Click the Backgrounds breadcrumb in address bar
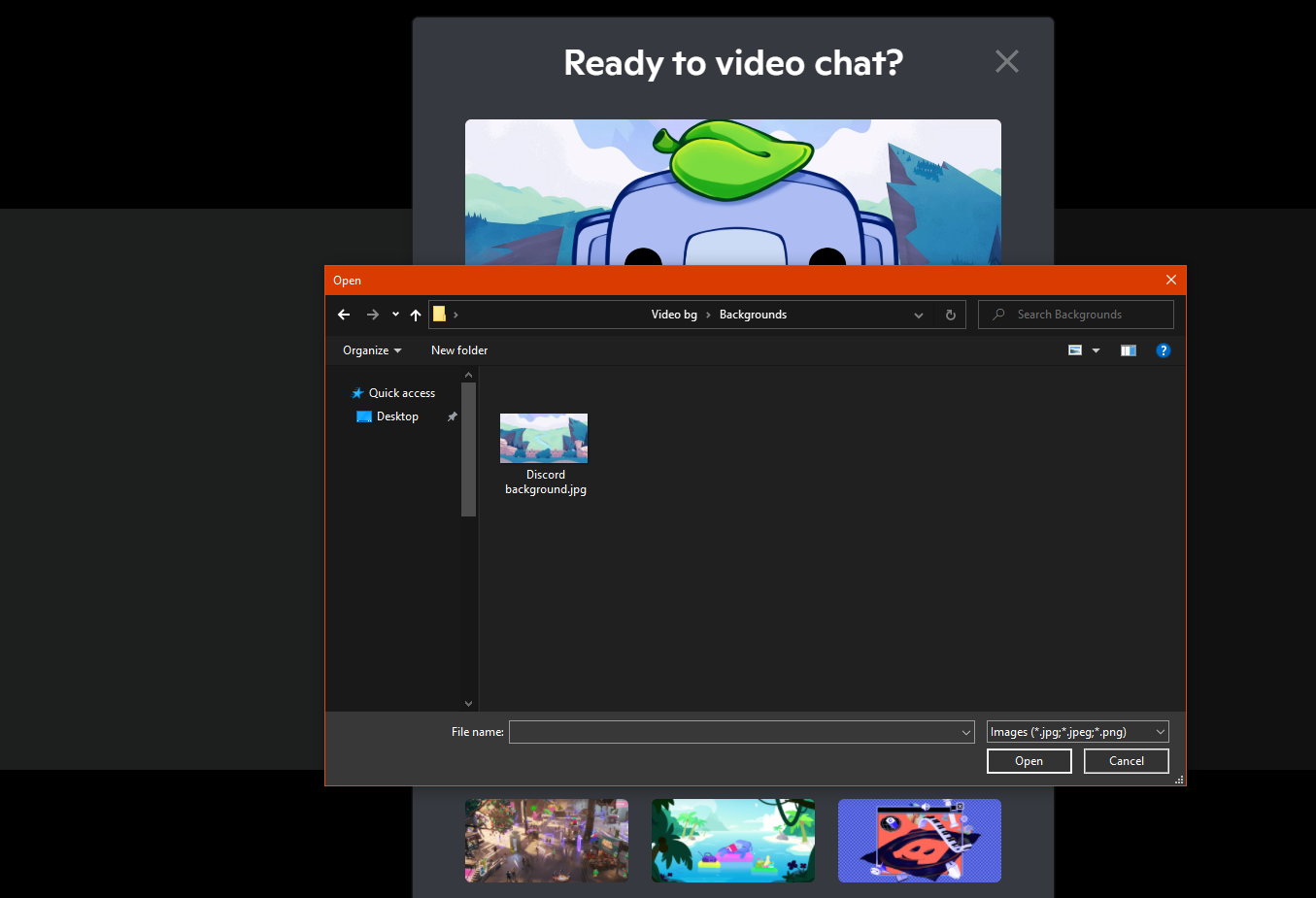1316x898 pixels. coord(753,314)
